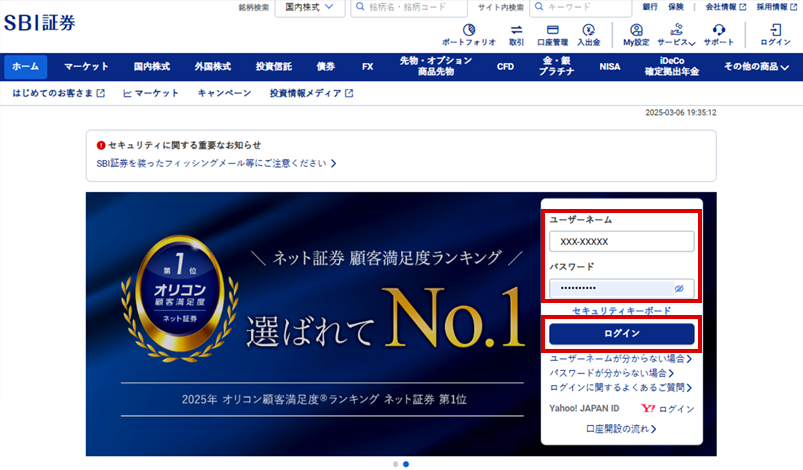Click the blue ログイン button
The width and height of the screenshot is (803, 470).
[622, 334]
